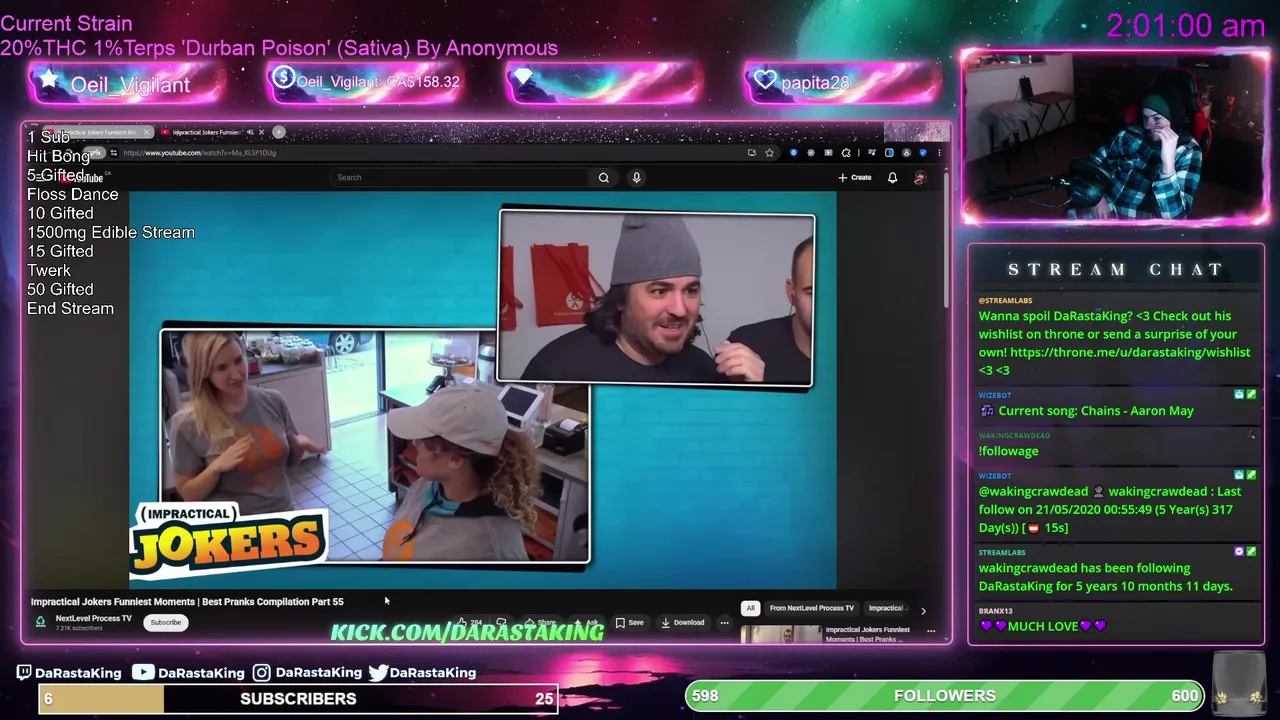Open a new browser tab with plus
Screen dimensions: 1280x720
[279, 132]
